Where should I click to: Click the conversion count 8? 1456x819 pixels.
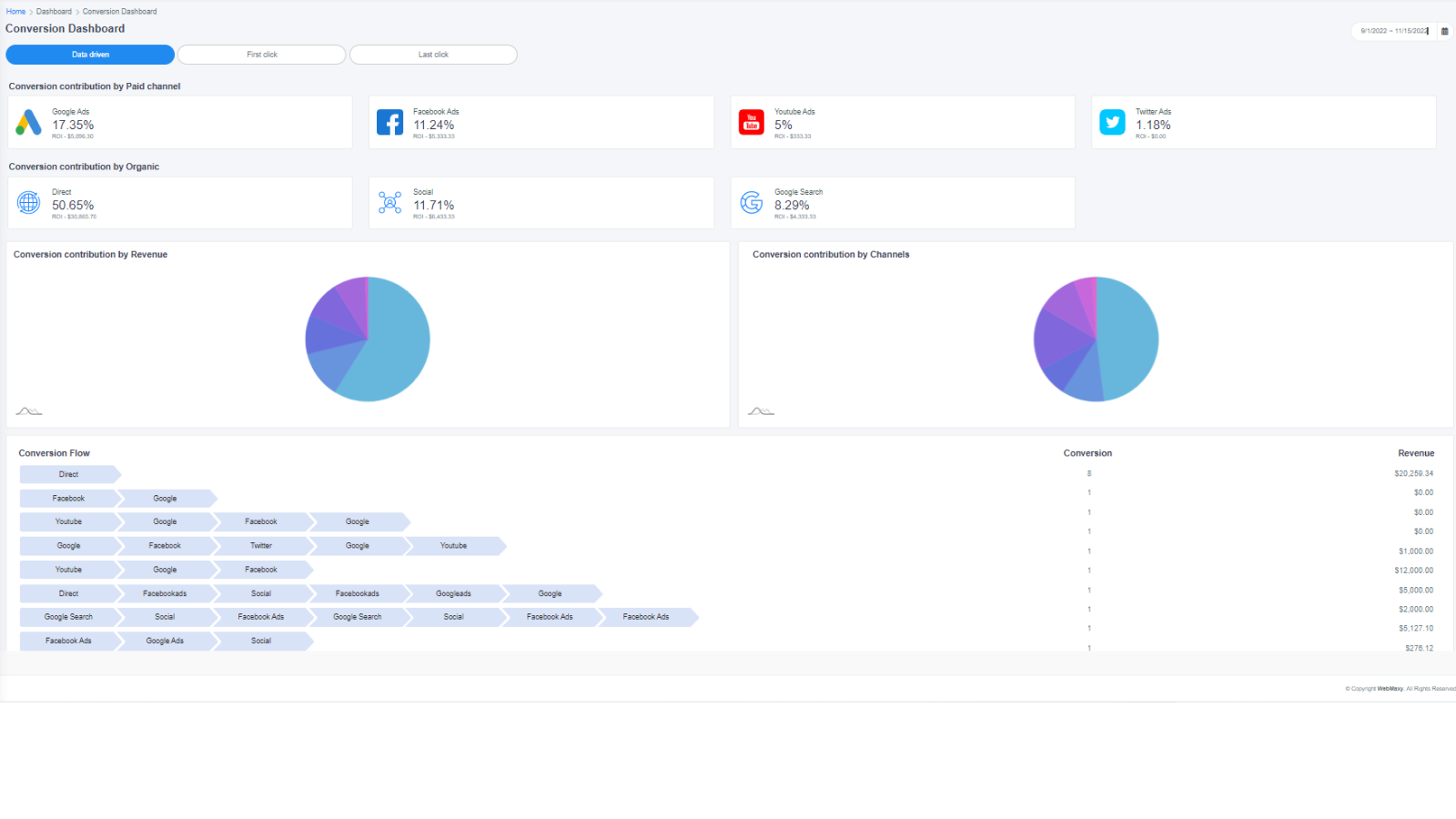tap(1089, 473)
